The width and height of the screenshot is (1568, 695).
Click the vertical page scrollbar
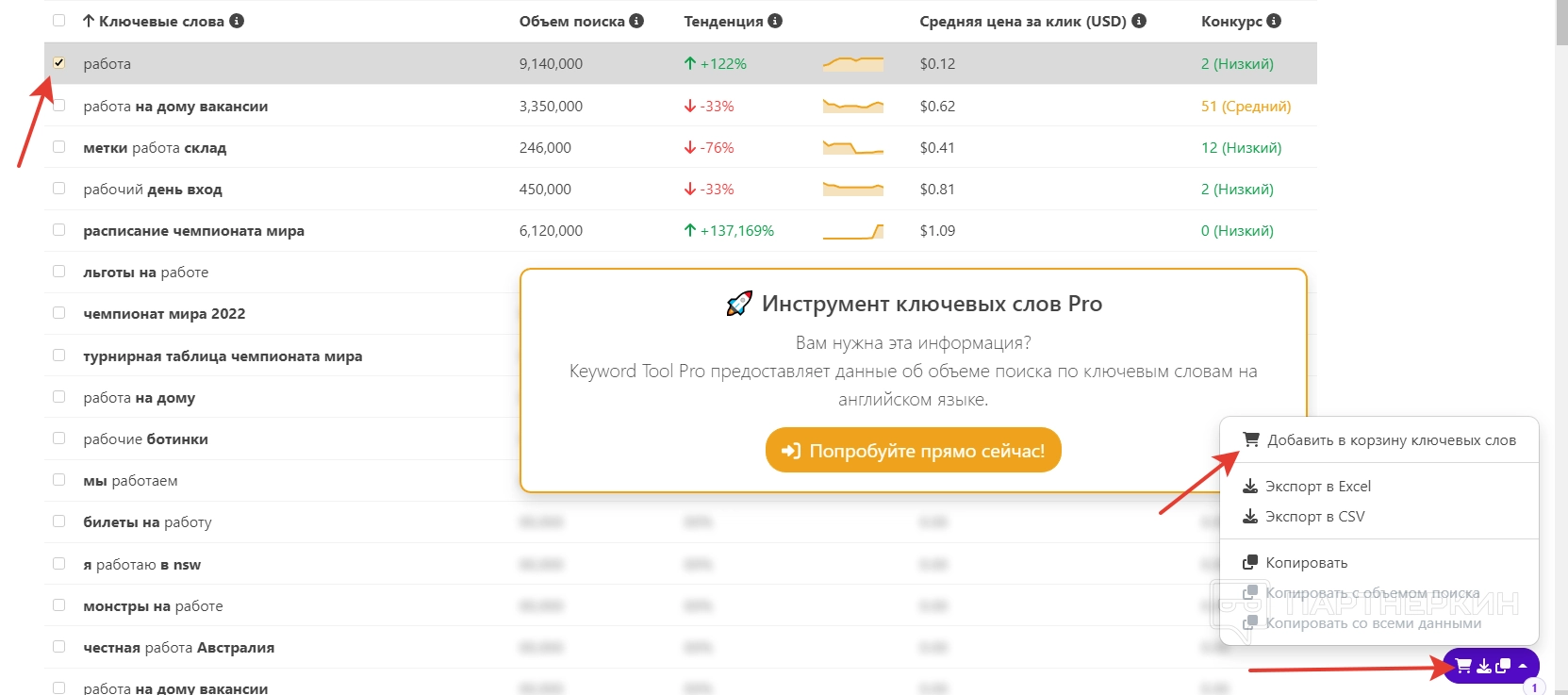coord(1560,283)
